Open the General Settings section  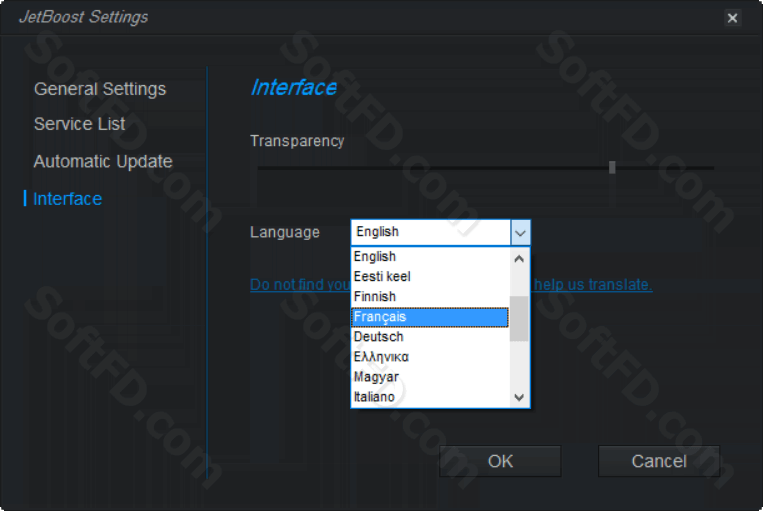[x=100, y=89]
